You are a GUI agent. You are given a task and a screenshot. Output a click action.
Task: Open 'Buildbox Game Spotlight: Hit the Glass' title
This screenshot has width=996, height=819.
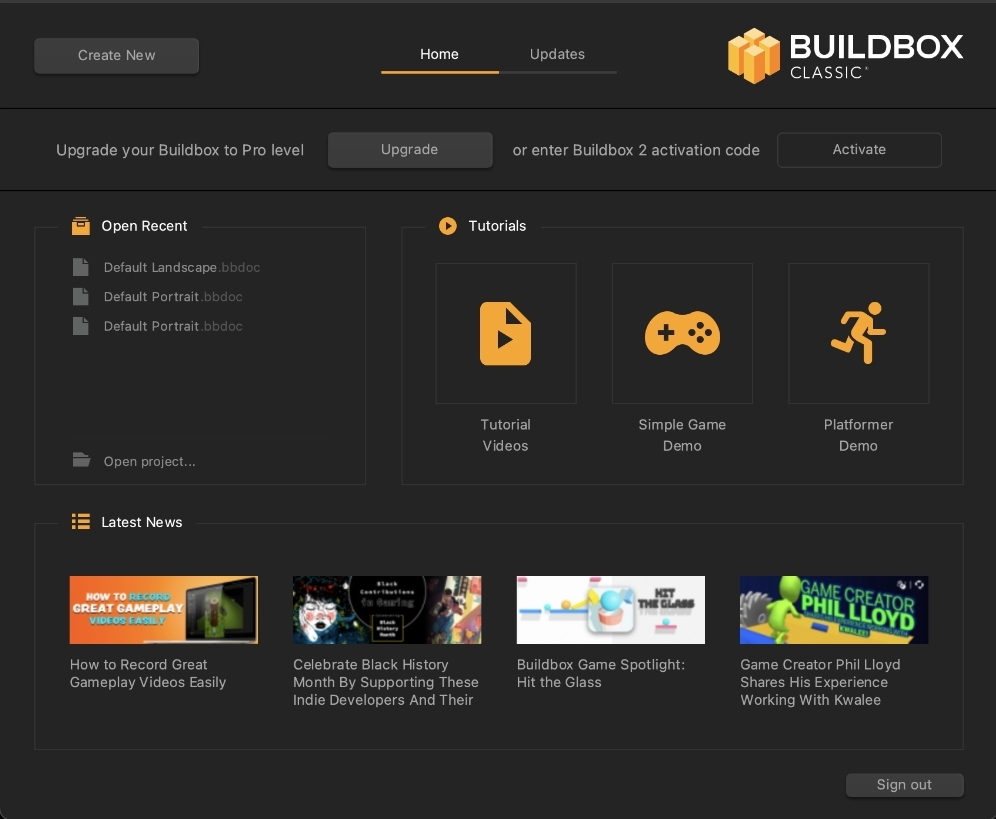tap(601, 673)
